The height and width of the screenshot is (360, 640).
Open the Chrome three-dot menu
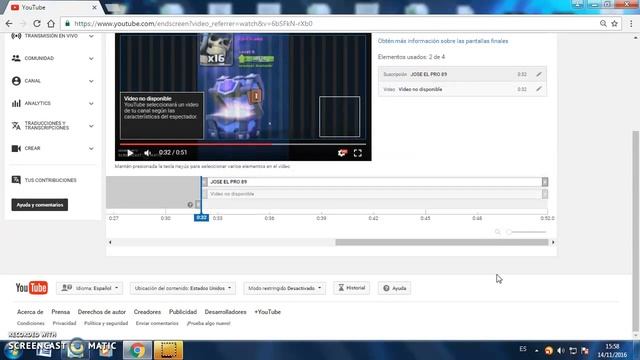point(631,24)
